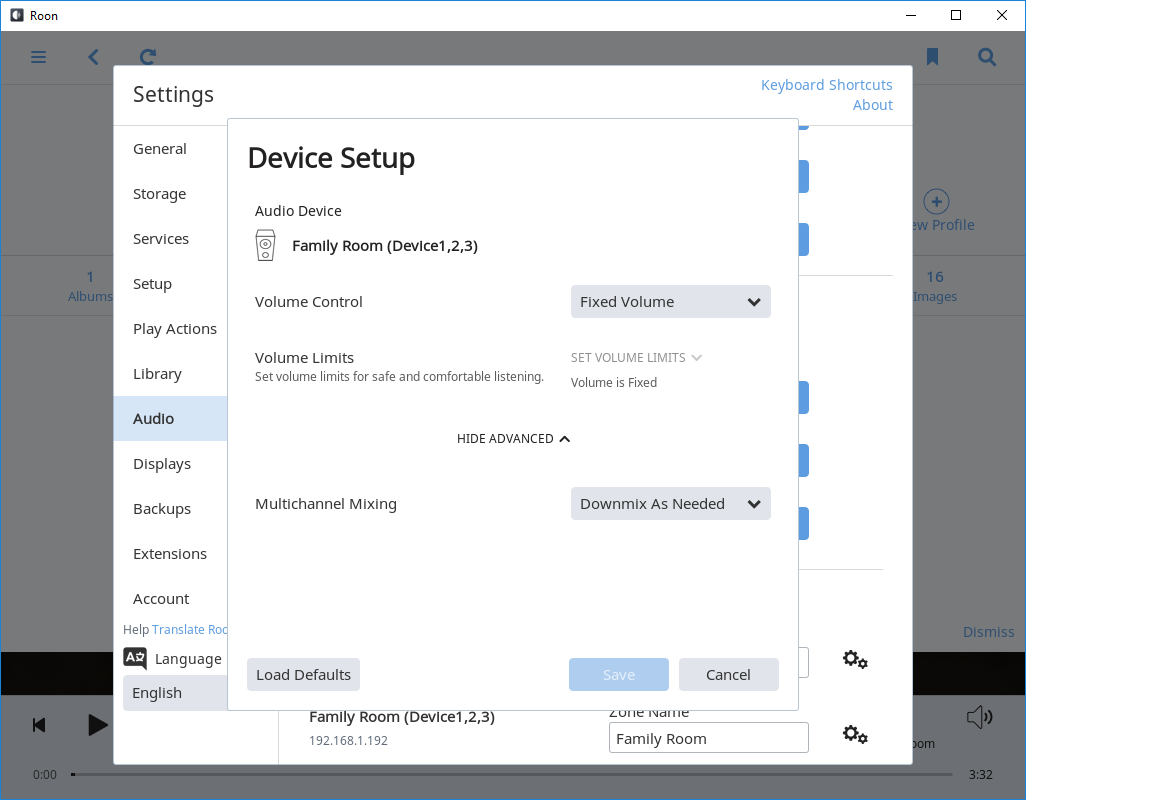1152x800 pixels.
Task: Click the 1 Albums count
Action: pyautogui.click(x=90, y=286)
